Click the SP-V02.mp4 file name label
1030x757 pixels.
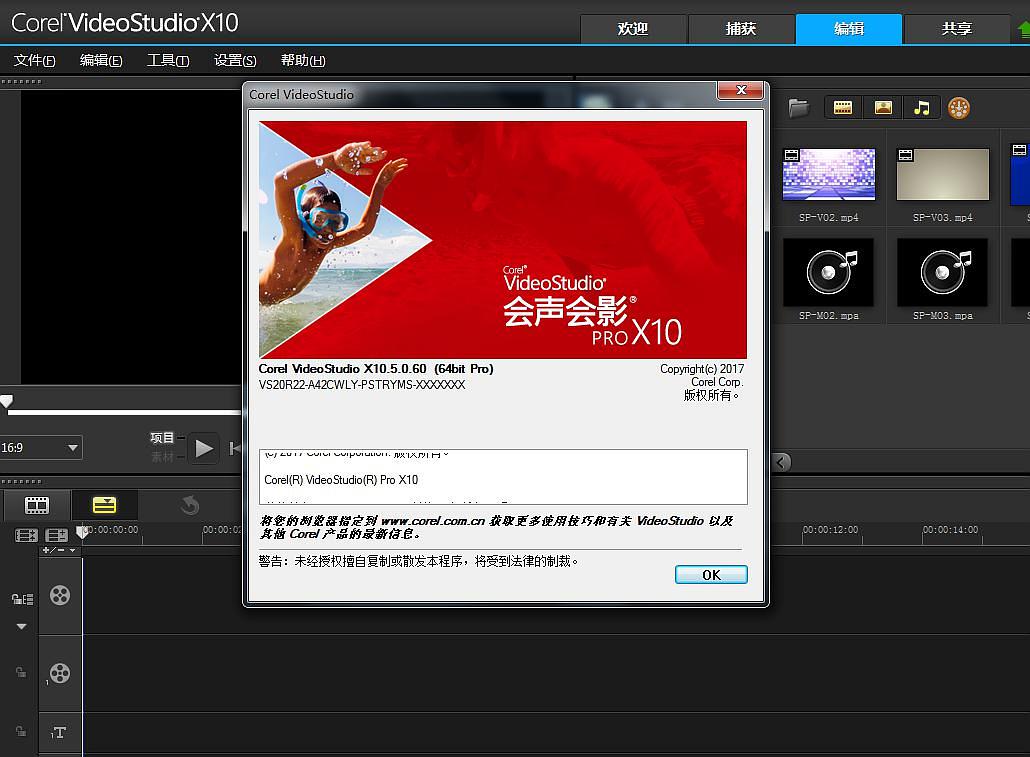828,218
